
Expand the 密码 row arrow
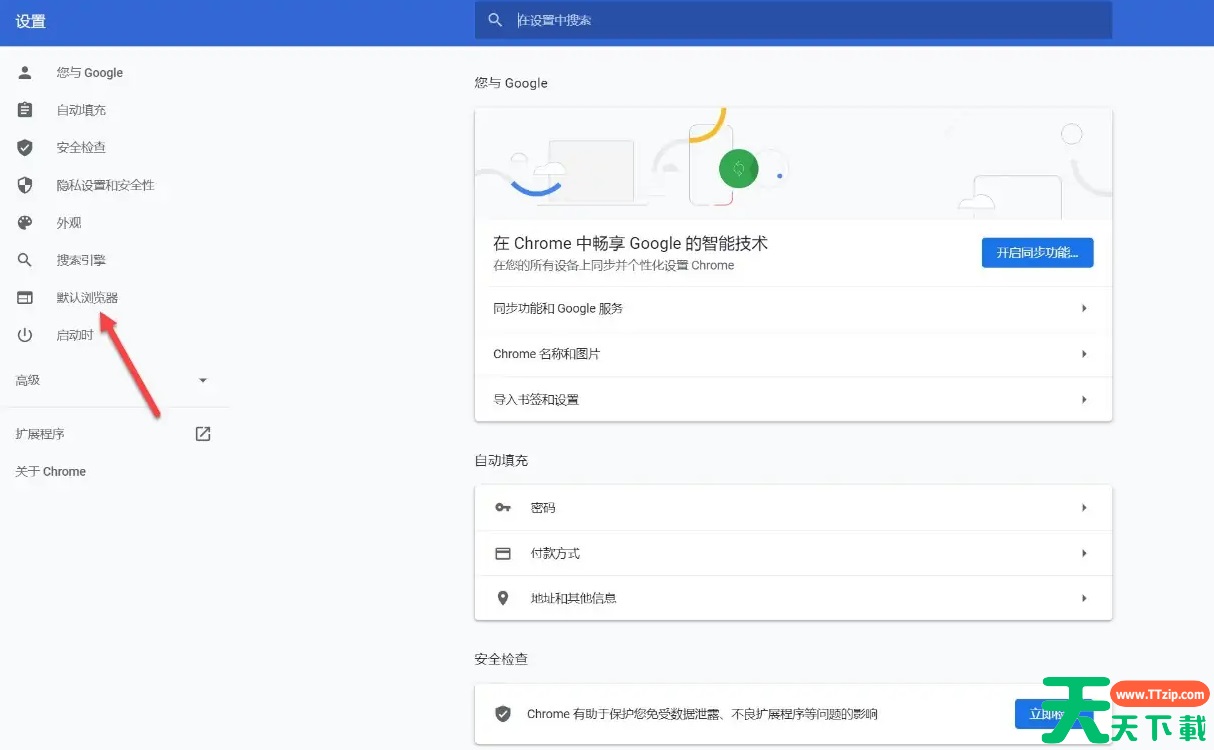(x=1084, y=508)
